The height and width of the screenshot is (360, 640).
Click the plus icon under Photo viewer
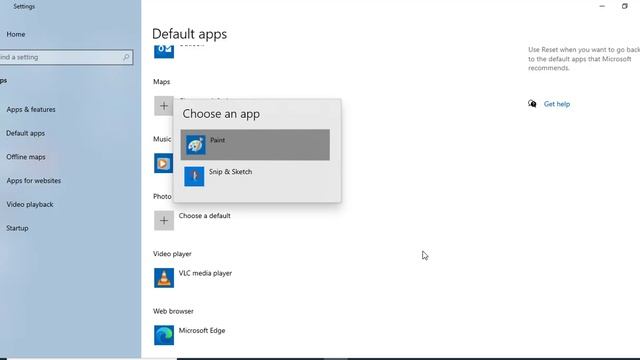[x=164, y=220]
